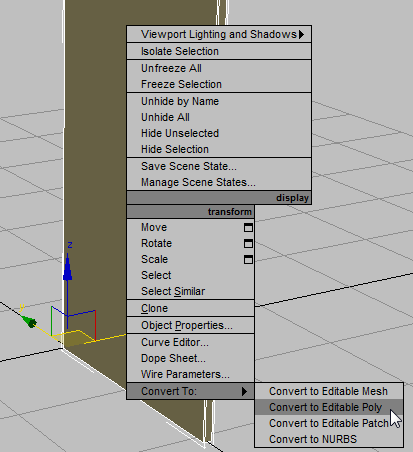
Task: Expand the Convert To submenu arrow
Action: [244, 391]
